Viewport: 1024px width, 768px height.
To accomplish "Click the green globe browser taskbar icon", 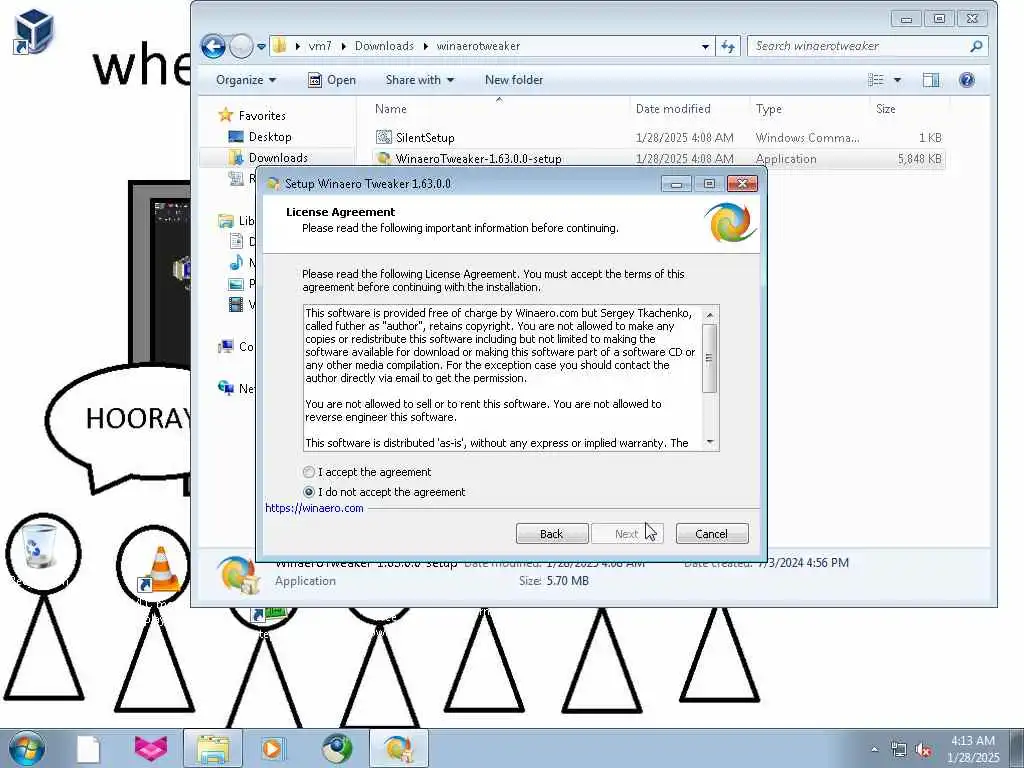I will pyautogui.click(x=337, y=748).
